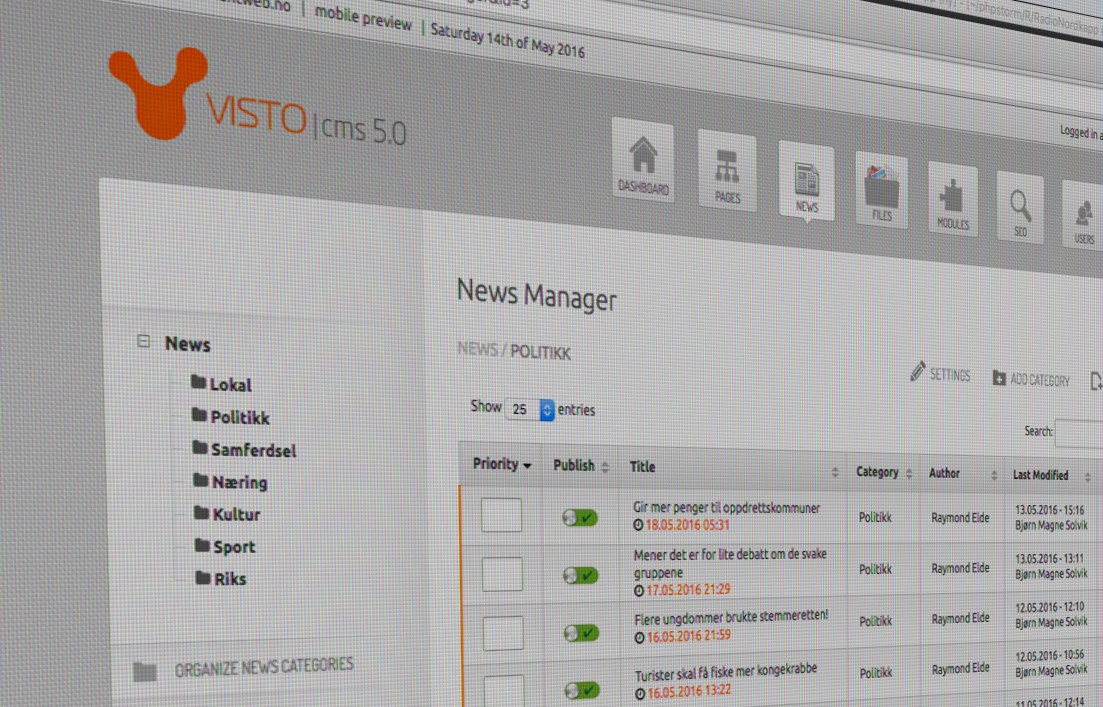
Task: Toggle publish for 'Mener det er for lite debatt'
Action: click(x=580, y=575)
